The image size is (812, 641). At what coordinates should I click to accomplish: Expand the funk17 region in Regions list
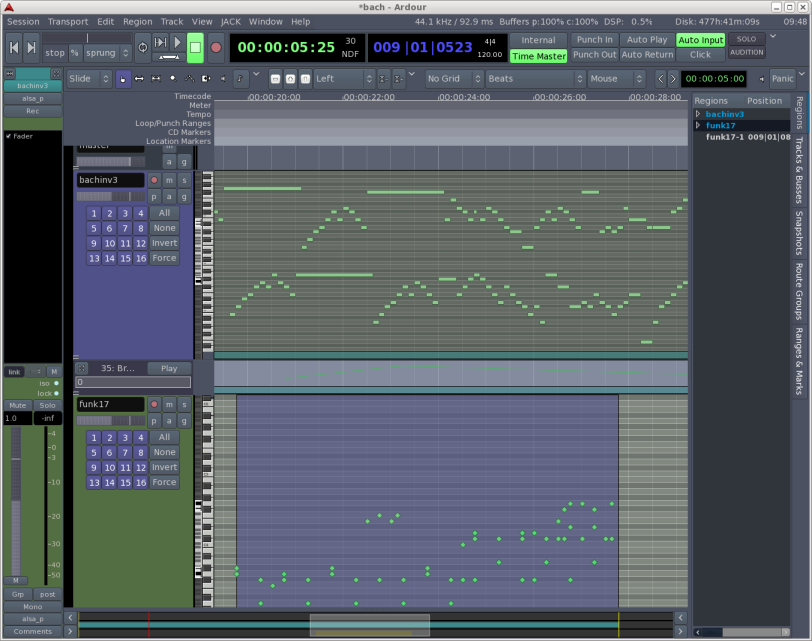click(x=698, y=126)
